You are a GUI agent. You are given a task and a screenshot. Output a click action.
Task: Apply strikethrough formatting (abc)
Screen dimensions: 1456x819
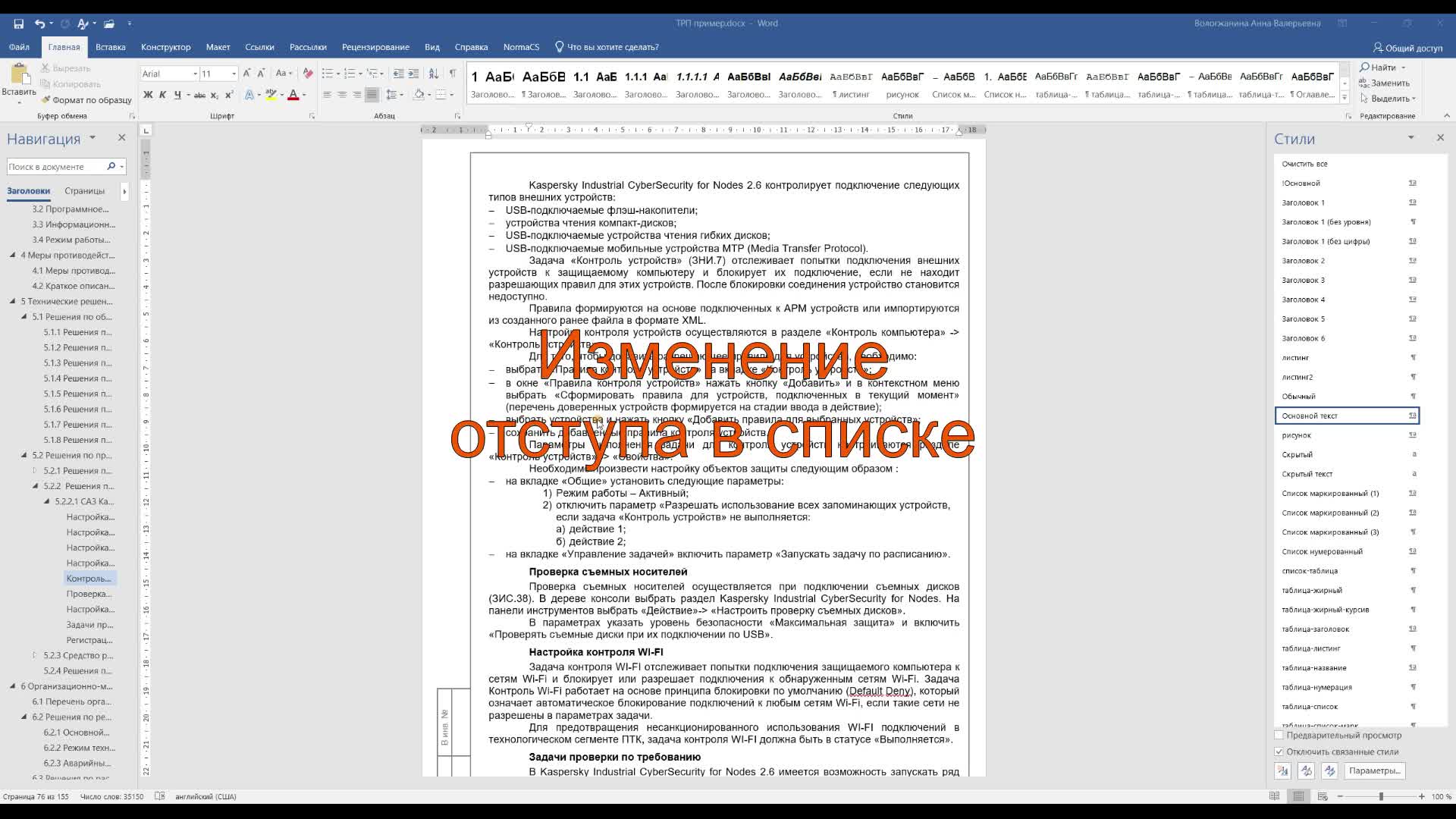point(199,95)
